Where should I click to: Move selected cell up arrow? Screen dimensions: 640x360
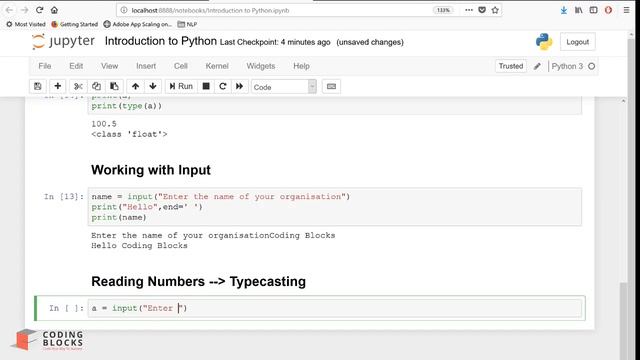(136, 87)
